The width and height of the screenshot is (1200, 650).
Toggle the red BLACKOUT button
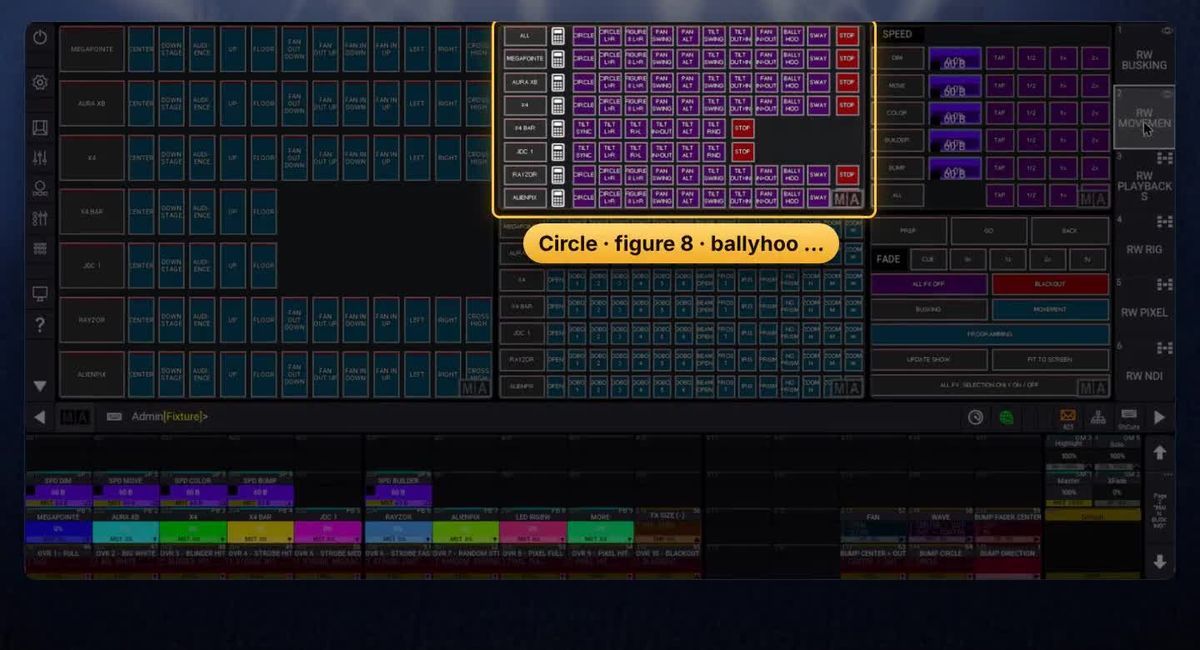click(x=1050, y=284)
